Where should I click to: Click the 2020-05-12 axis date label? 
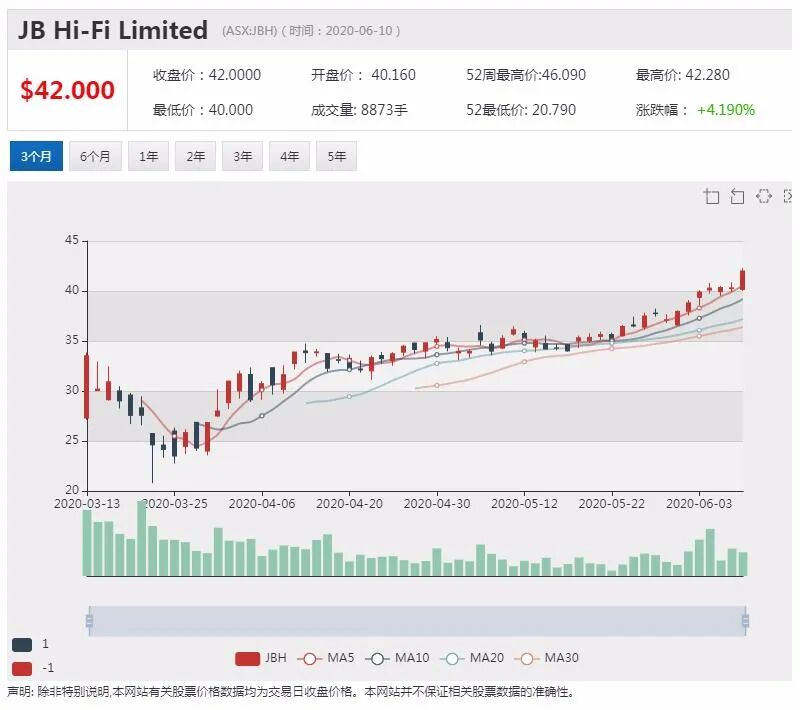524,504
